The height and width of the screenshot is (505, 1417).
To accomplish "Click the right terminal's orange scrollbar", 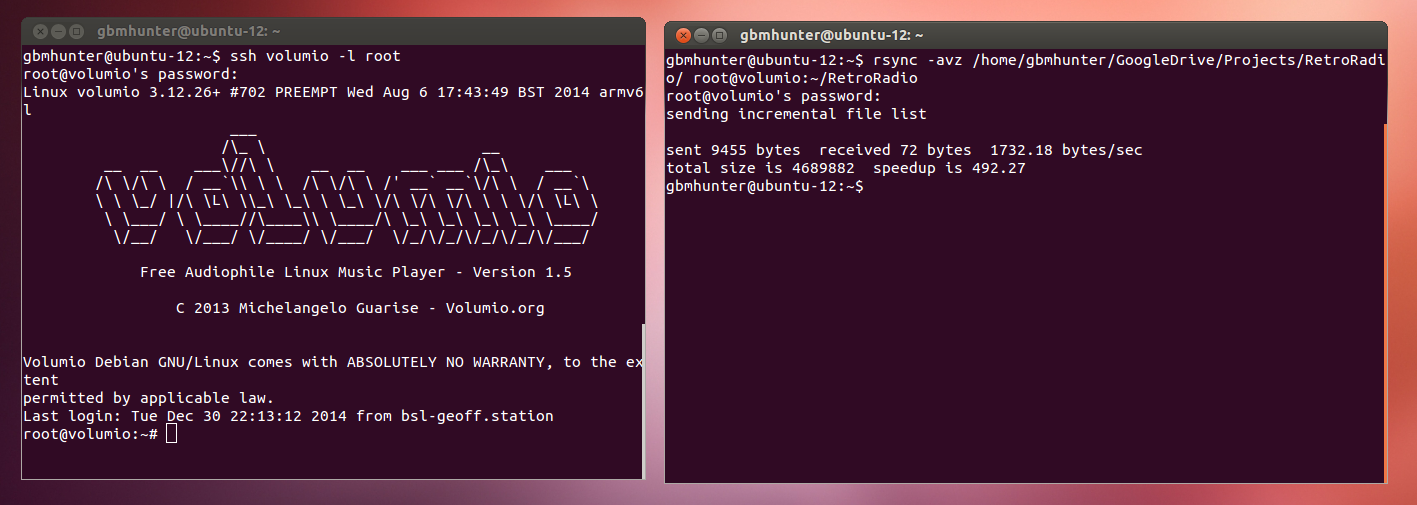I will coord(1385,300).
